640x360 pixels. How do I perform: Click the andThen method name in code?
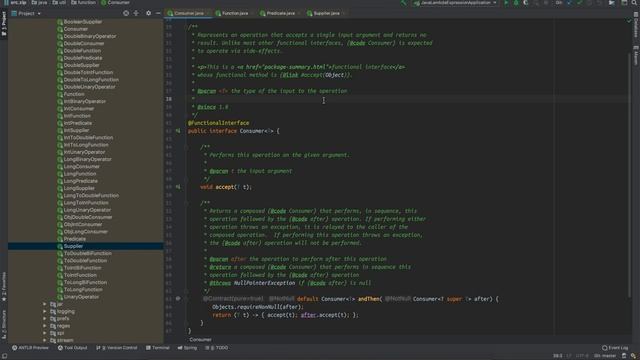[369, 299]
